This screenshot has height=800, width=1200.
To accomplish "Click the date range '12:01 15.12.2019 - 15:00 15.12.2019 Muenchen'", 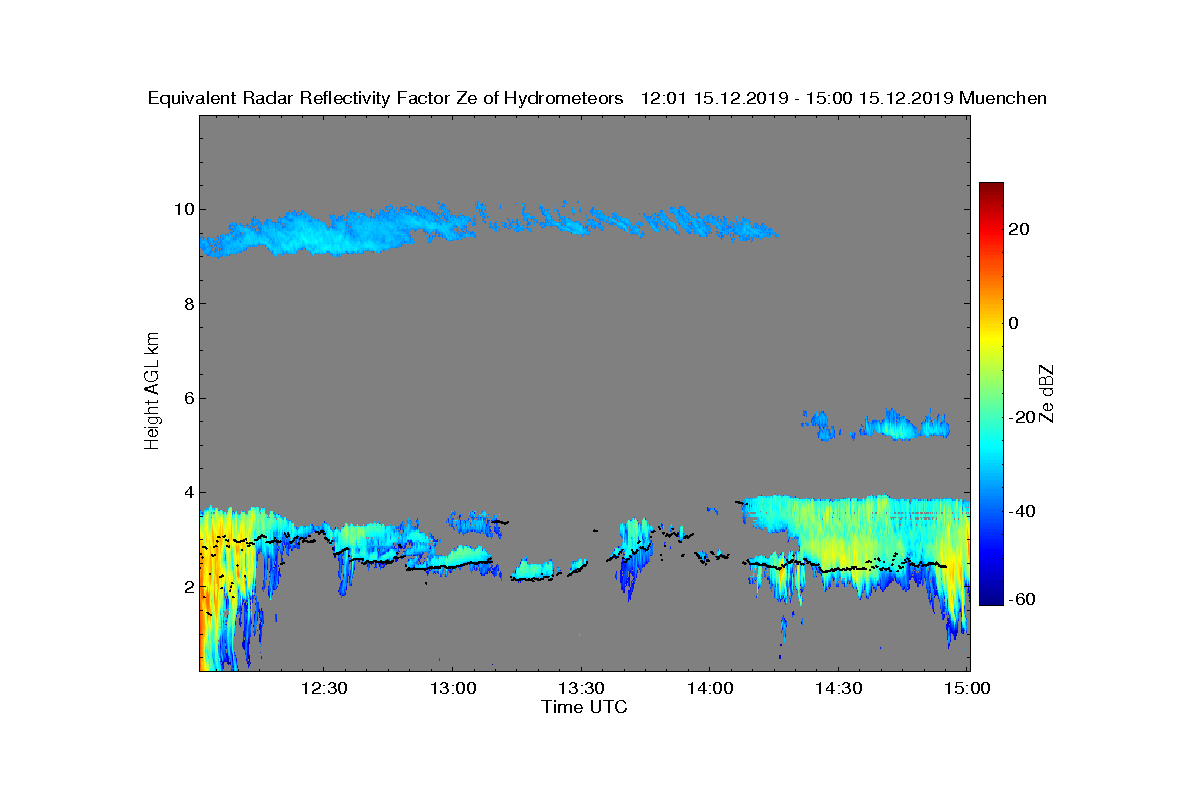I will (843, 98).
